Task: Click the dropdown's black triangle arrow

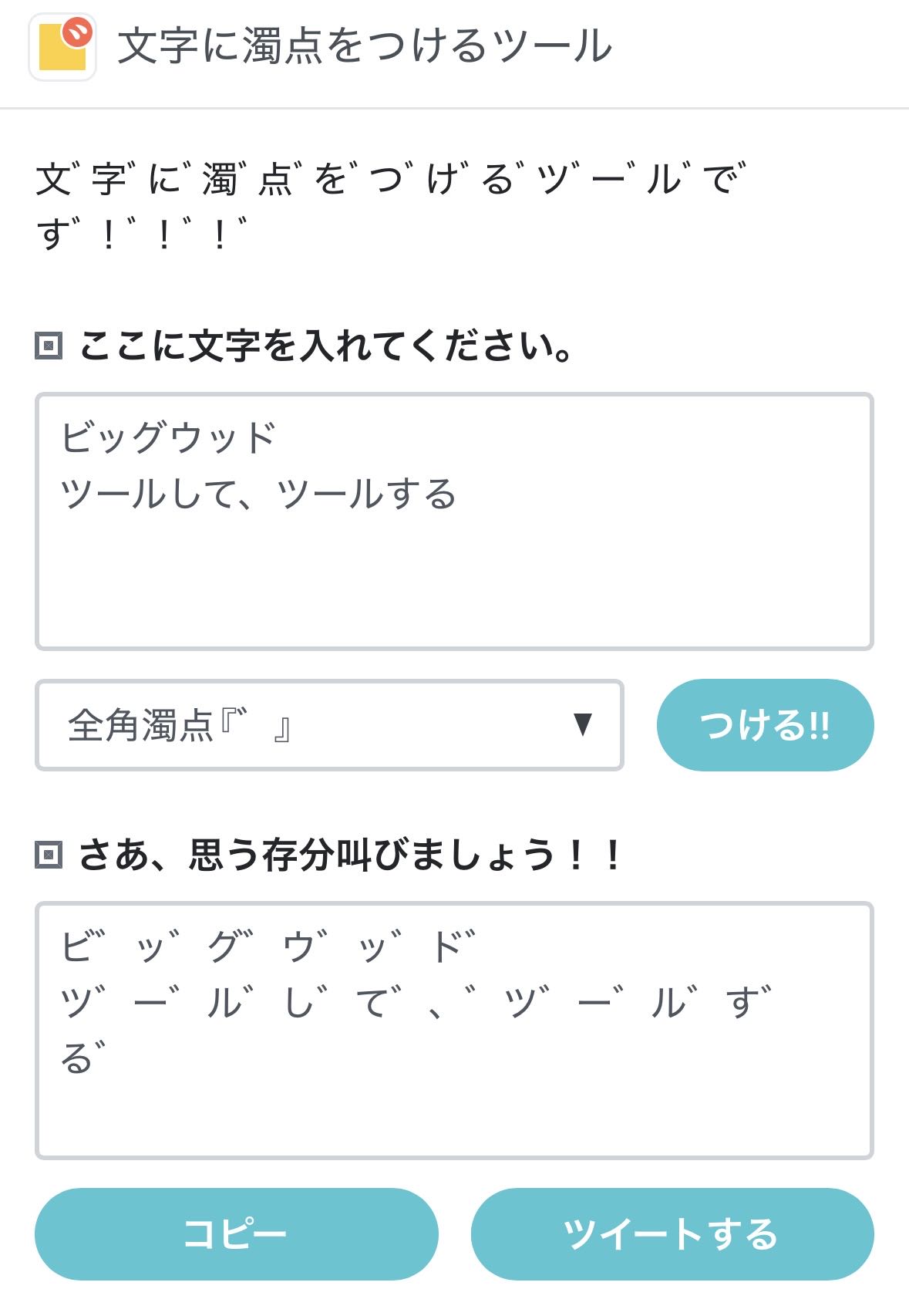Action: [583, 724]
